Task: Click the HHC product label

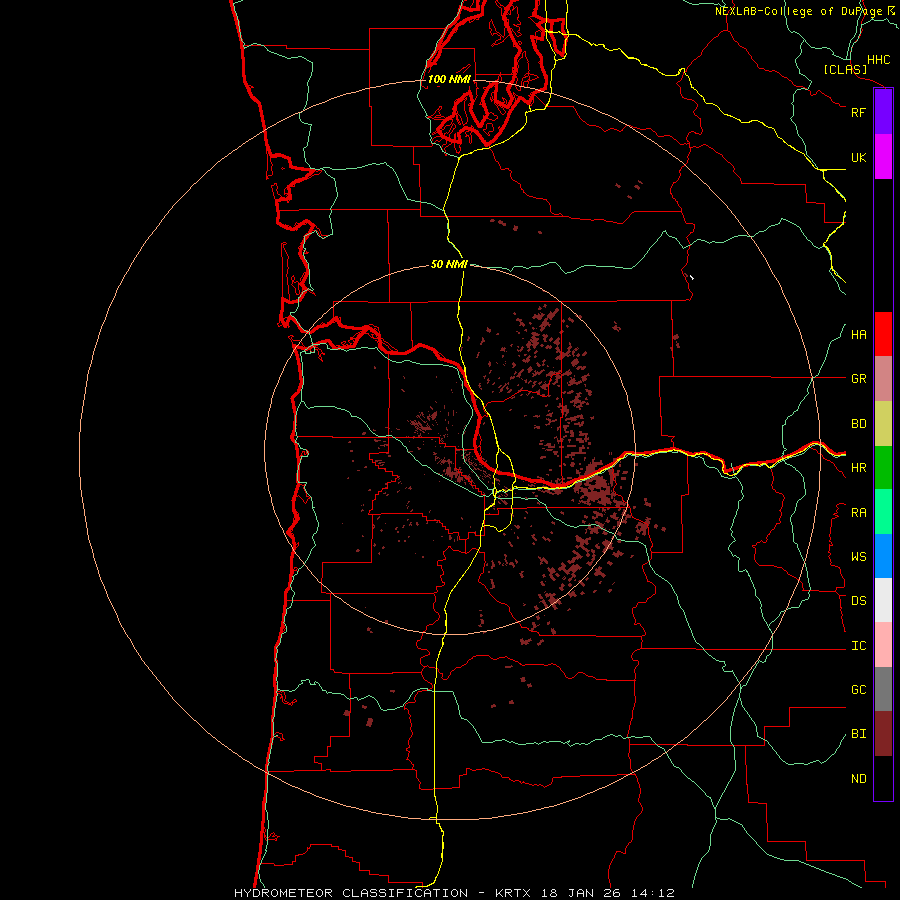Action: tap(878, 60)
